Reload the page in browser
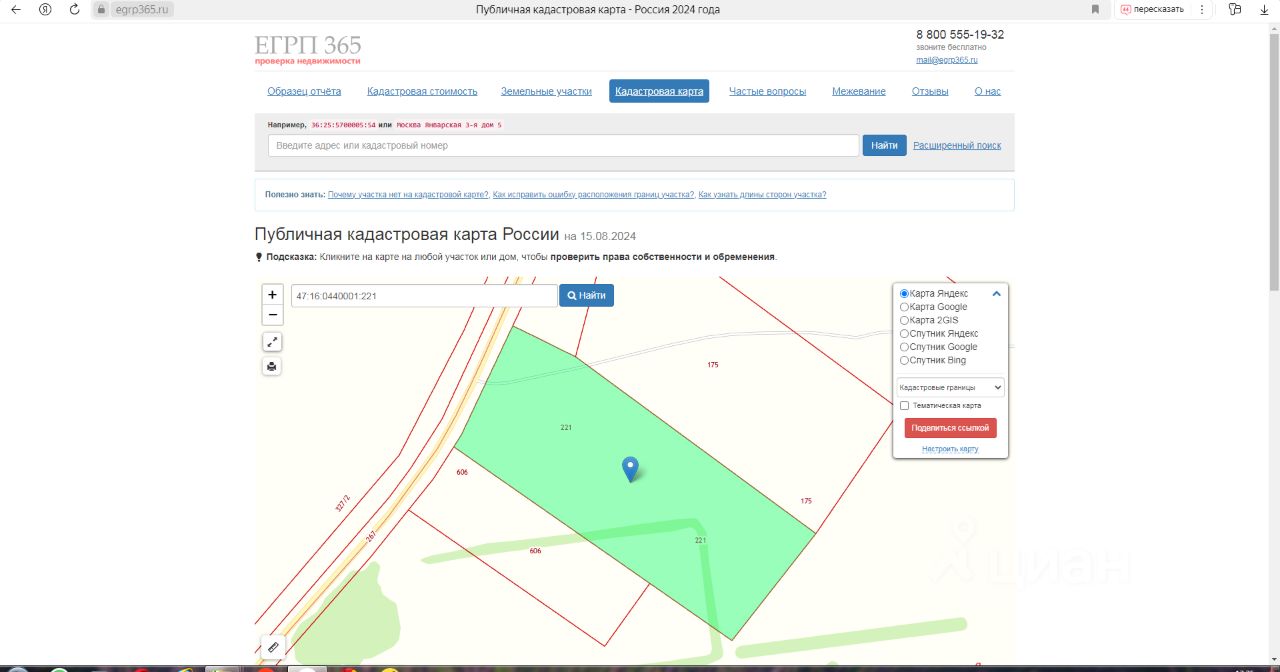Image resolution: width=1280 pixels, height=672 pixels. (x=75, y=9)
